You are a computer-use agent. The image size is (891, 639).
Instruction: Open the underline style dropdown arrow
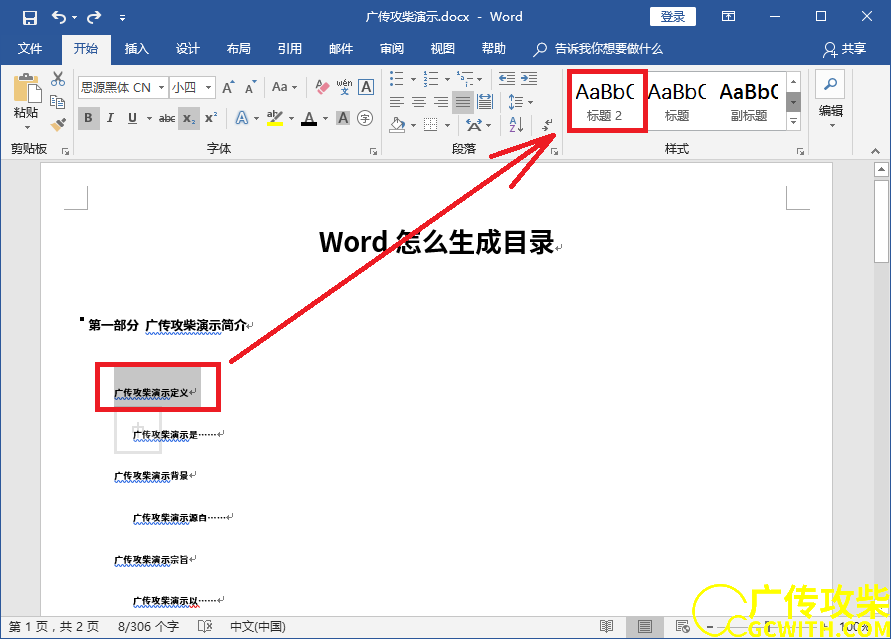[x=149, y=118]
